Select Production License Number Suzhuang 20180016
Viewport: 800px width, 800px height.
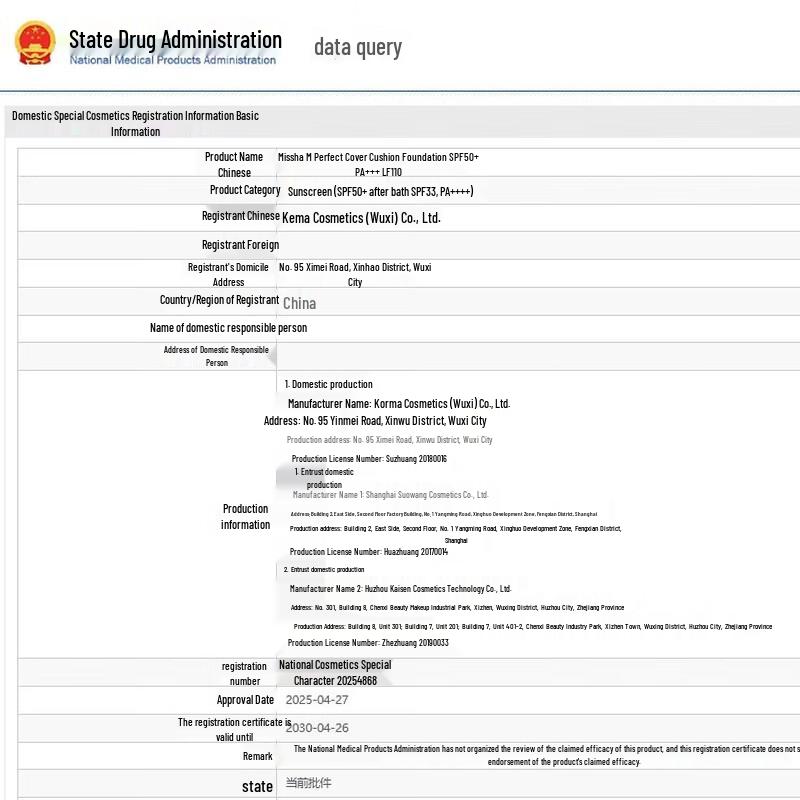tap(369, 459)
